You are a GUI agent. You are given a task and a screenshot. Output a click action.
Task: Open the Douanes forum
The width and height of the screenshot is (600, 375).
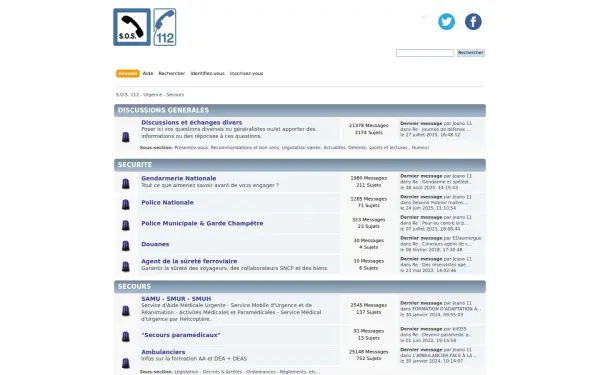pos(155,244)
